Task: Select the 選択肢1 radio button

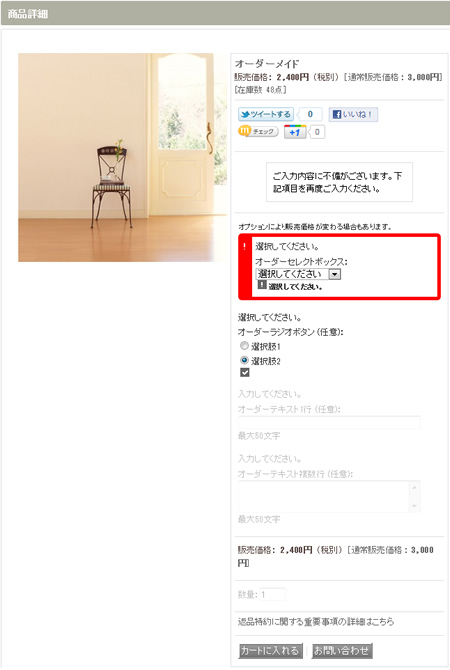Action: tap(244, 346)
